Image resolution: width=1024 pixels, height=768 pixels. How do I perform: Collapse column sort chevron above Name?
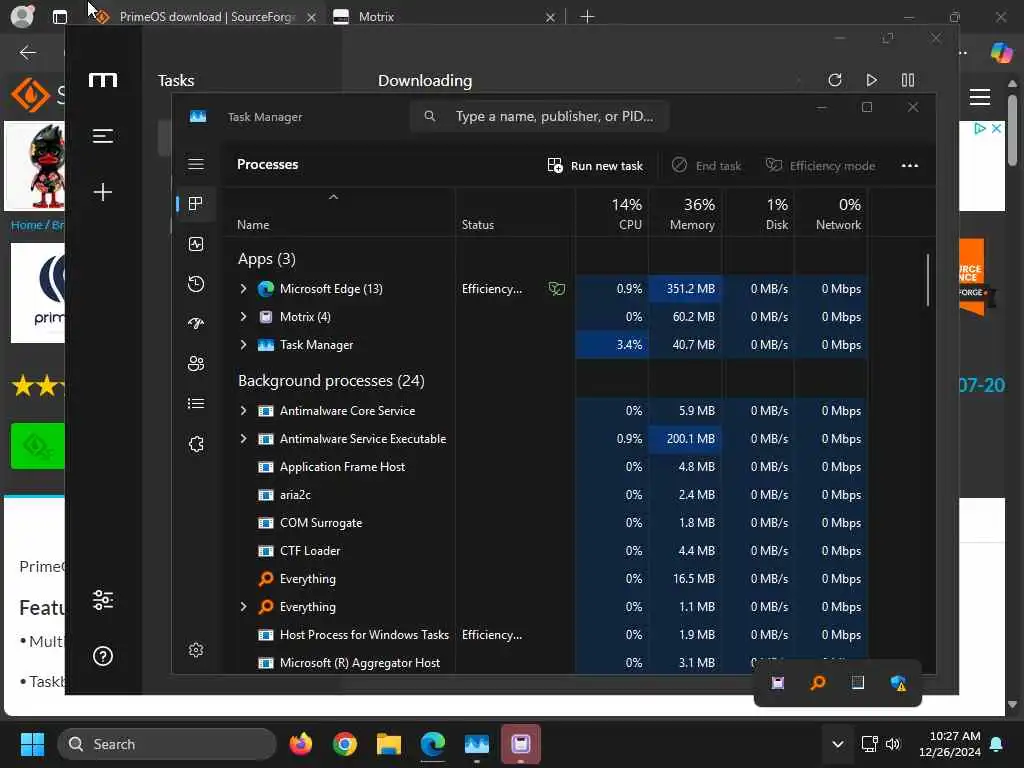click(x=333, y=197)
